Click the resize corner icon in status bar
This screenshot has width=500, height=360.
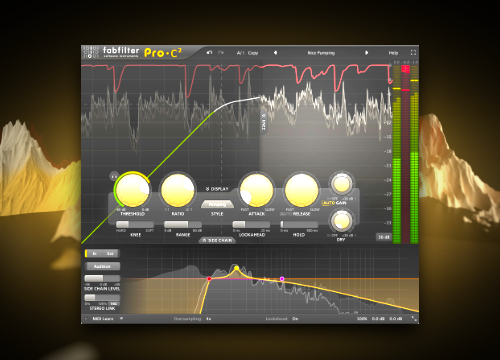tap(414, 319)
